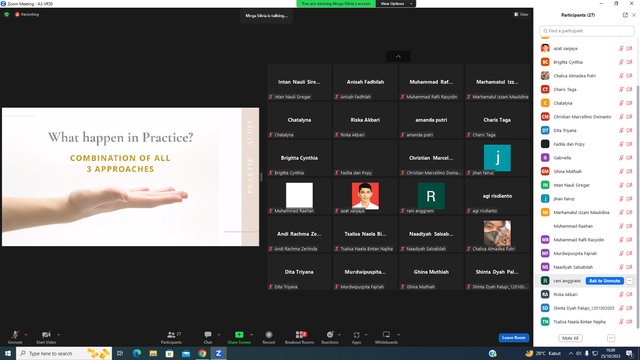The height and width of the screenshot is (360, 640).
Task: Open Google Chrome from the taskbar
Action: click(x=202, y=353)
